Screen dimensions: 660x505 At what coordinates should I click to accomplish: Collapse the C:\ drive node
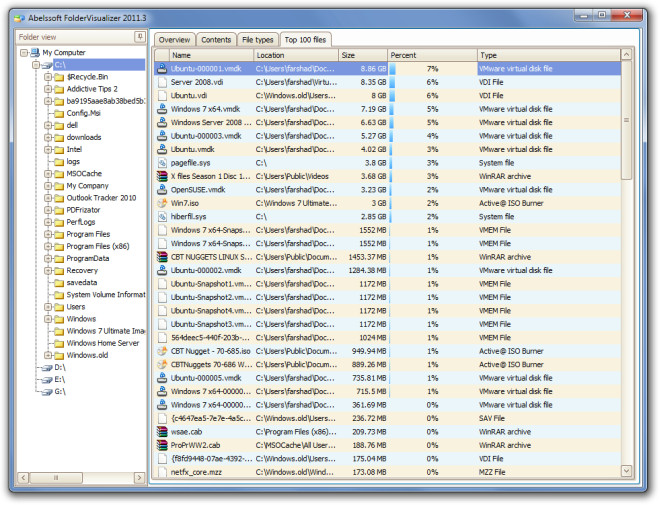36,65
